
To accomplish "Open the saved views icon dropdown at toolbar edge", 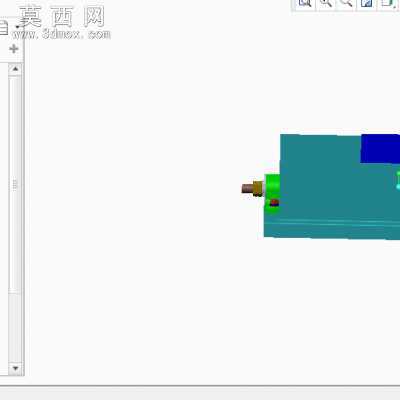I will point(388,4).
